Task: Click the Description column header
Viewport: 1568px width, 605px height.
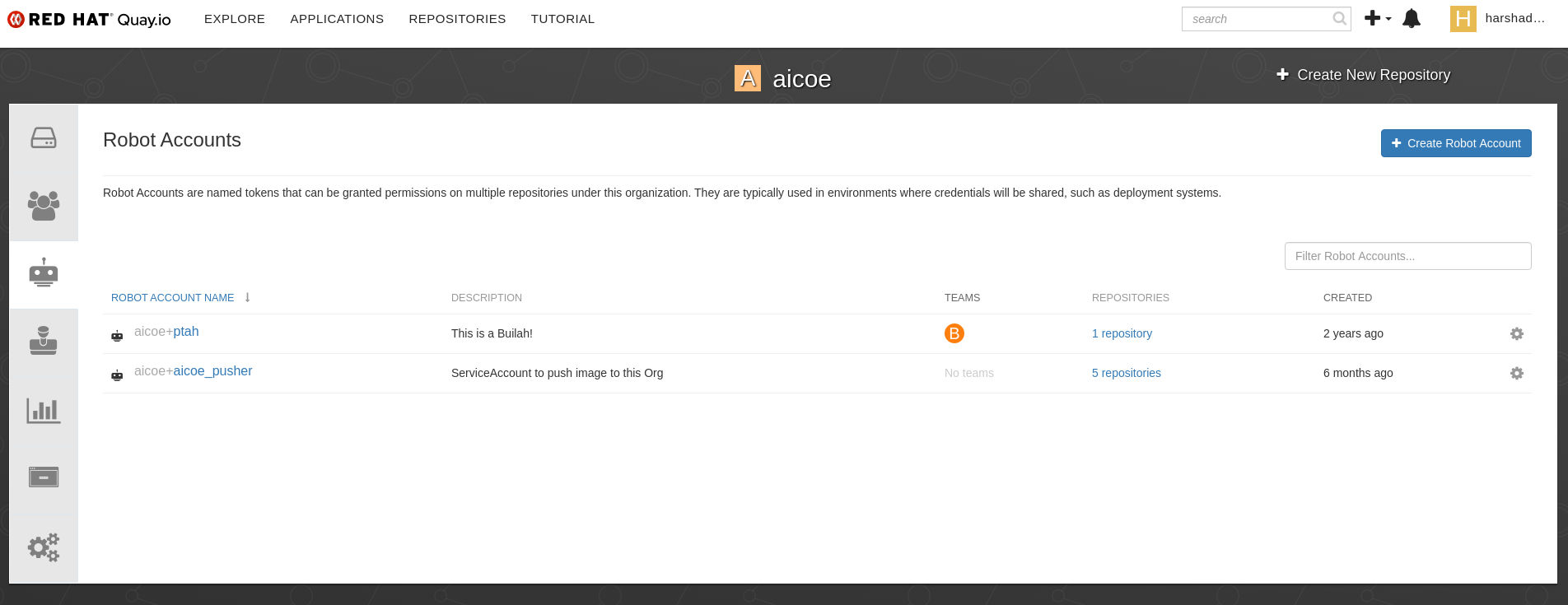Action: (487, 298)
